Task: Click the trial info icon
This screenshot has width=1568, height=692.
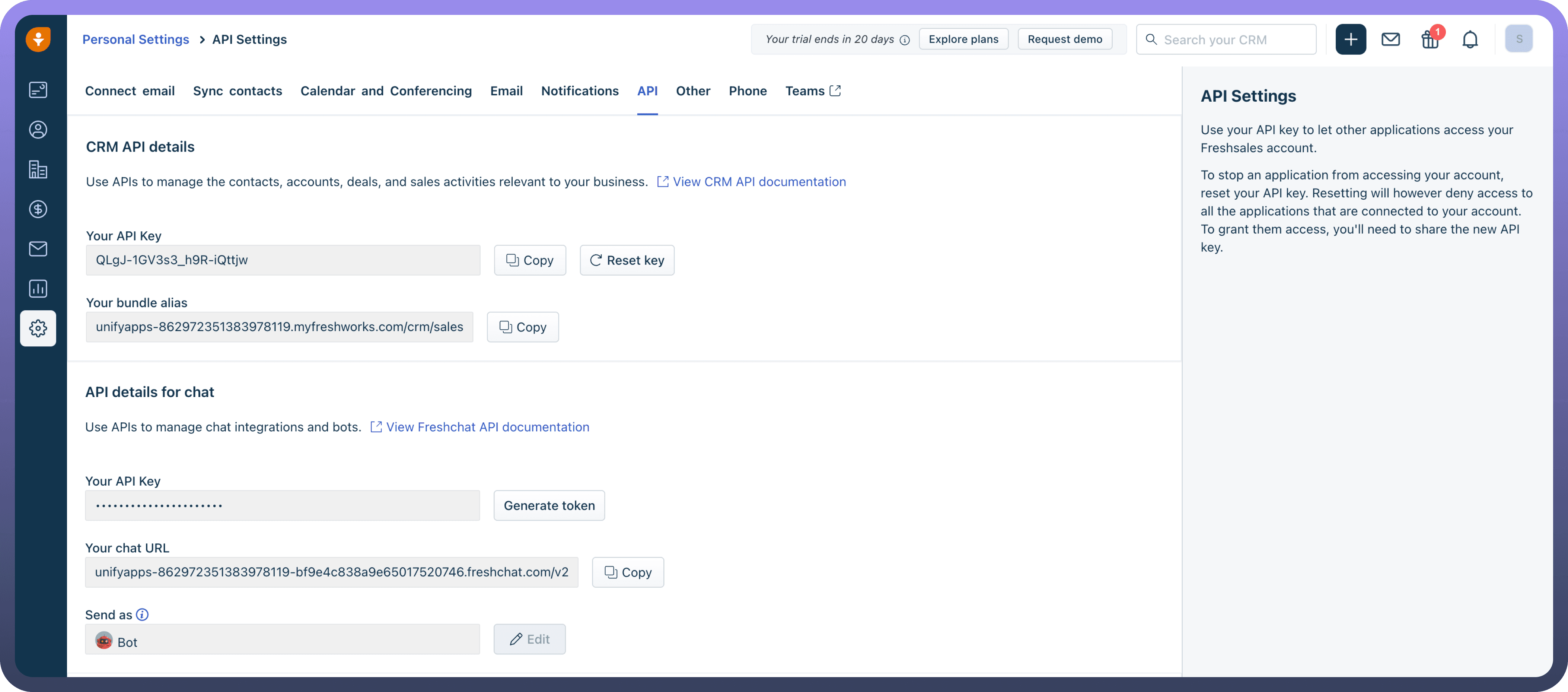Action: (905, 40)
